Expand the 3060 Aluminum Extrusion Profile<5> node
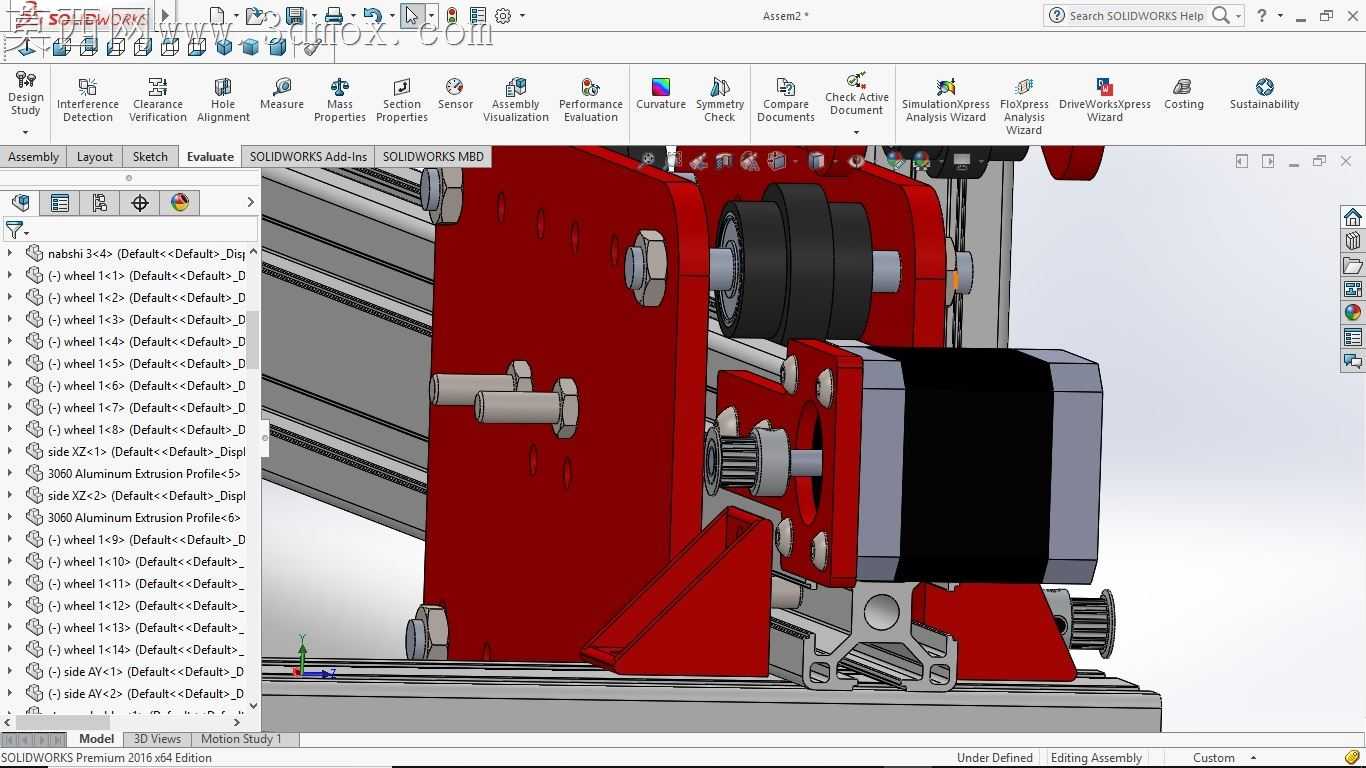The image size is (1366, 768). click(x=10, y=474)
